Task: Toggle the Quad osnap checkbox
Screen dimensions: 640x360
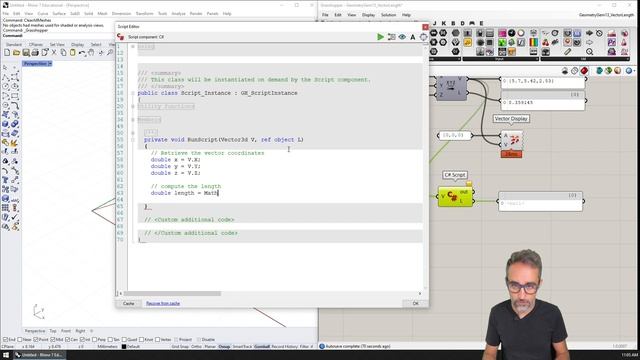Action: (x=124, y=340)
